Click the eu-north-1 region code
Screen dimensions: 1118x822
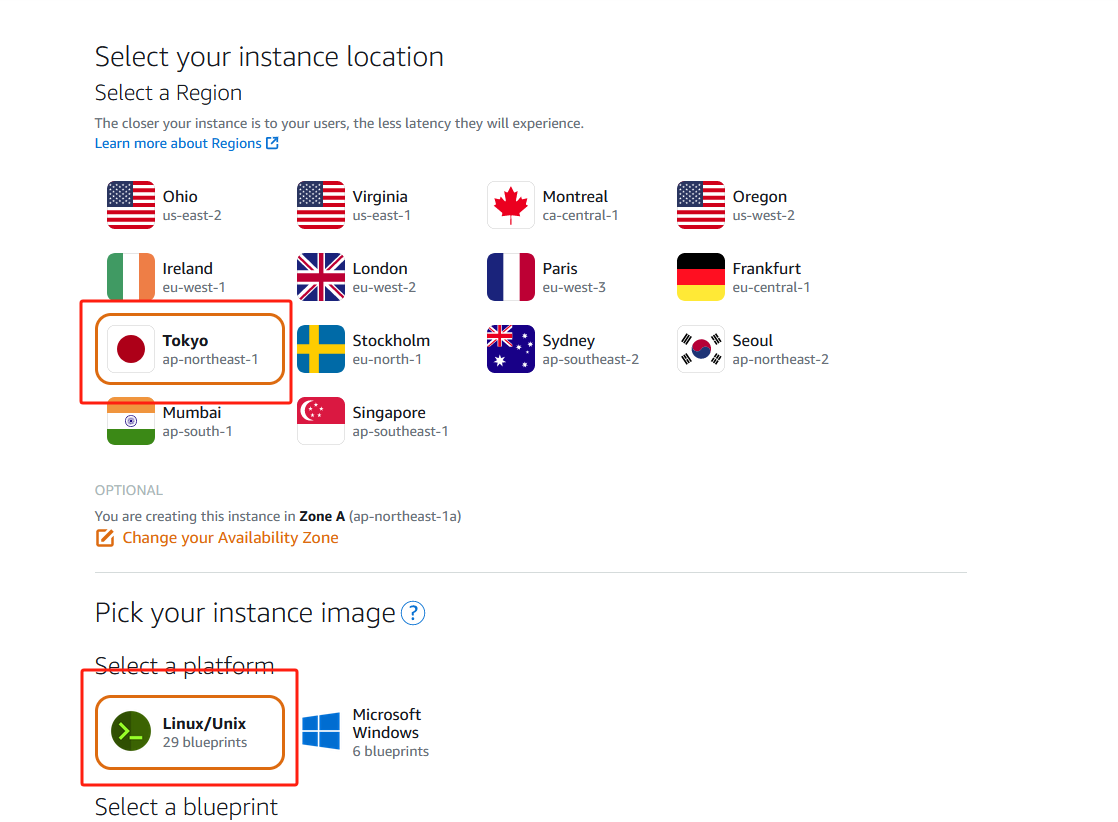(x=387, y=359)
